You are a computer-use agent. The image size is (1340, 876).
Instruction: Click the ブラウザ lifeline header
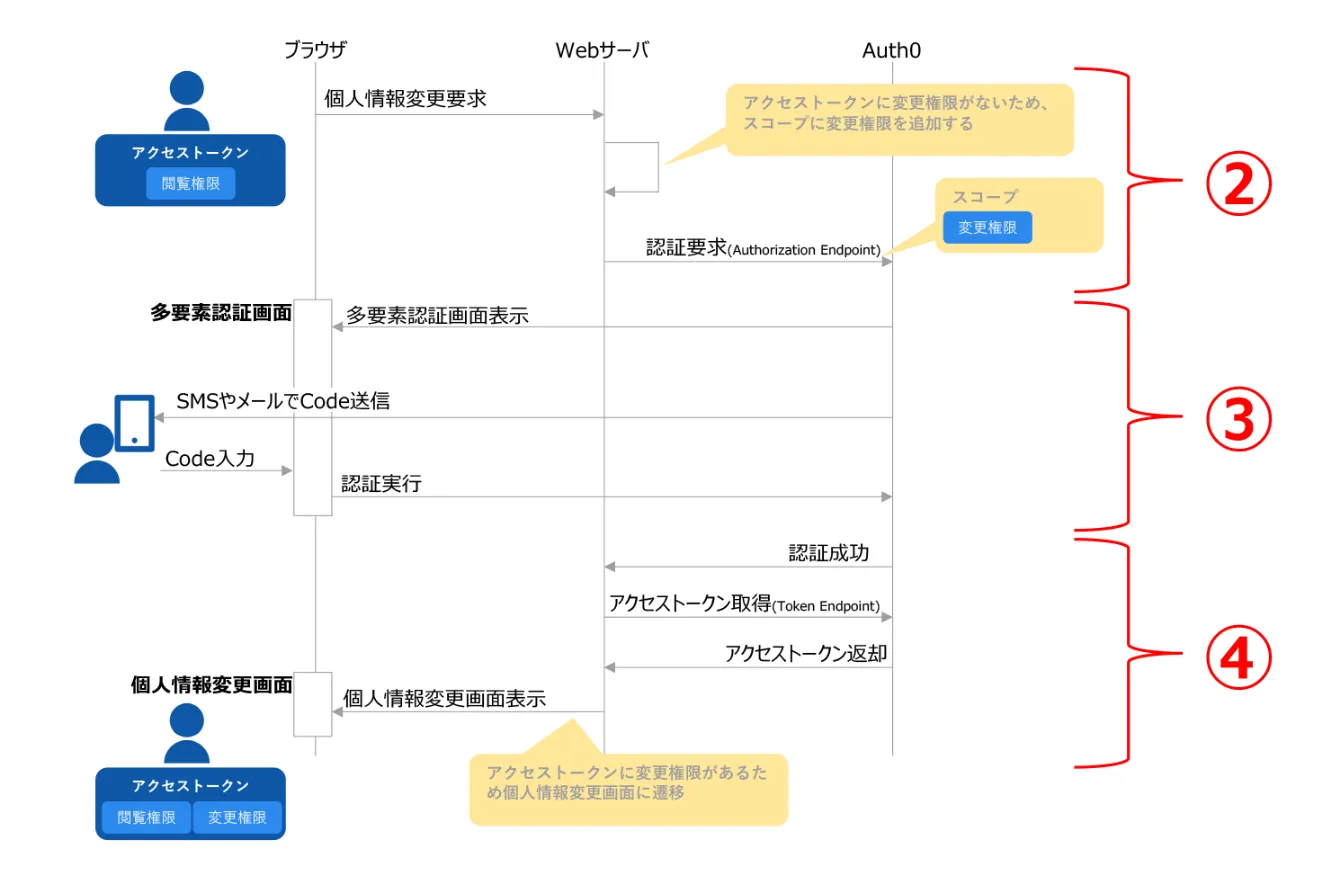(315, 49)
